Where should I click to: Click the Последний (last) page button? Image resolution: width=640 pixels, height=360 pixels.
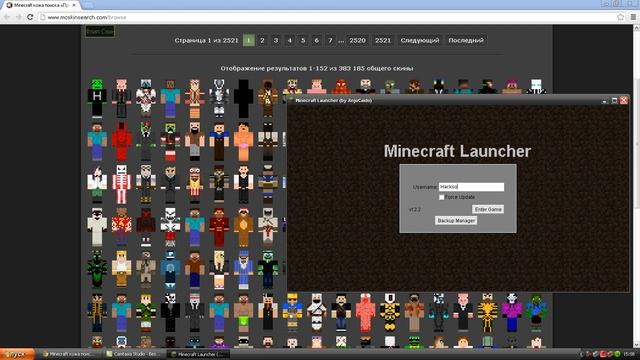[466, 40]
